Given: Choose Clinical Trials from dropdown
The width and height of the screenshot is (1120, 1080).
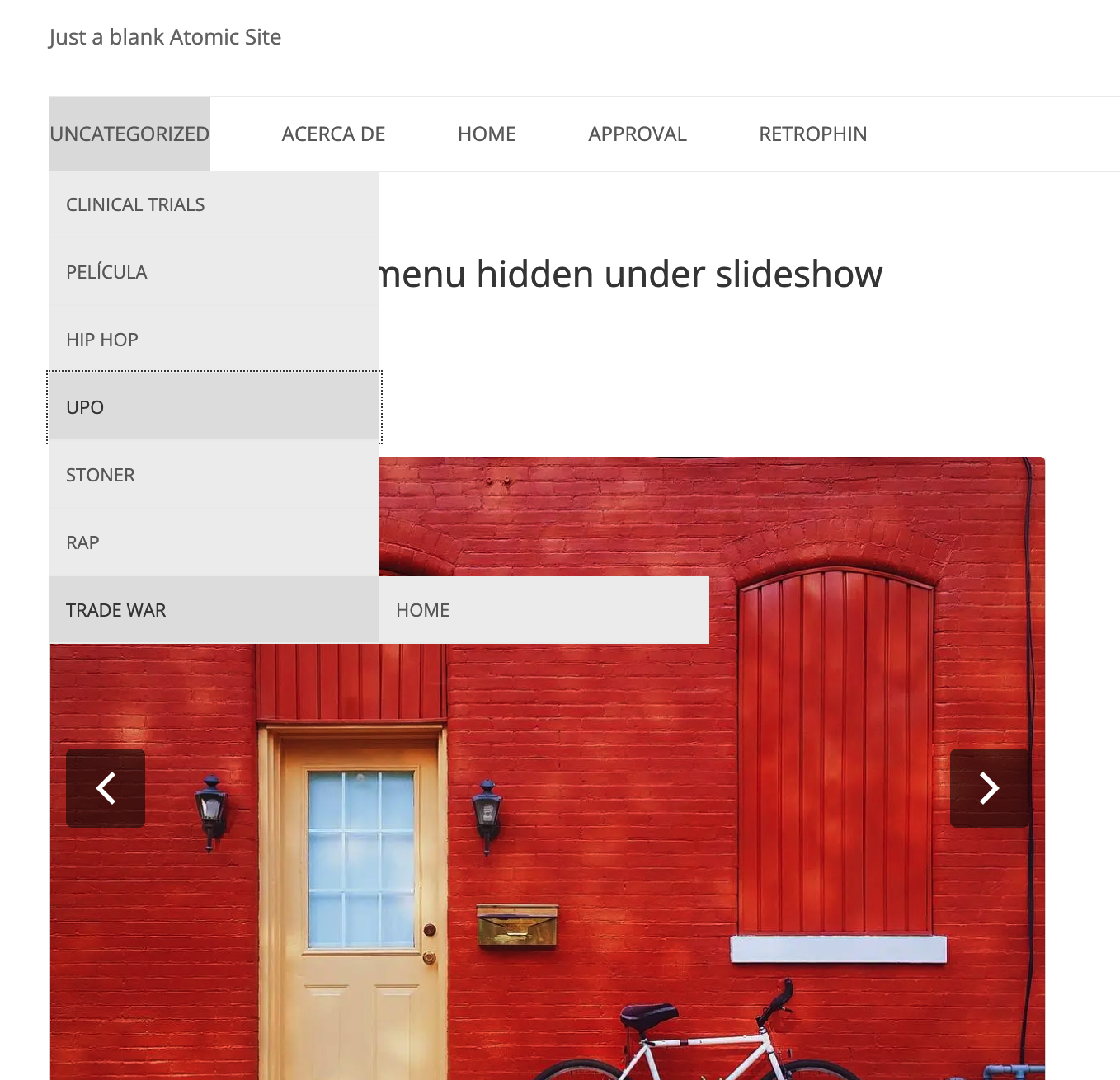Looking at the screenshot, I should (214, 204).
